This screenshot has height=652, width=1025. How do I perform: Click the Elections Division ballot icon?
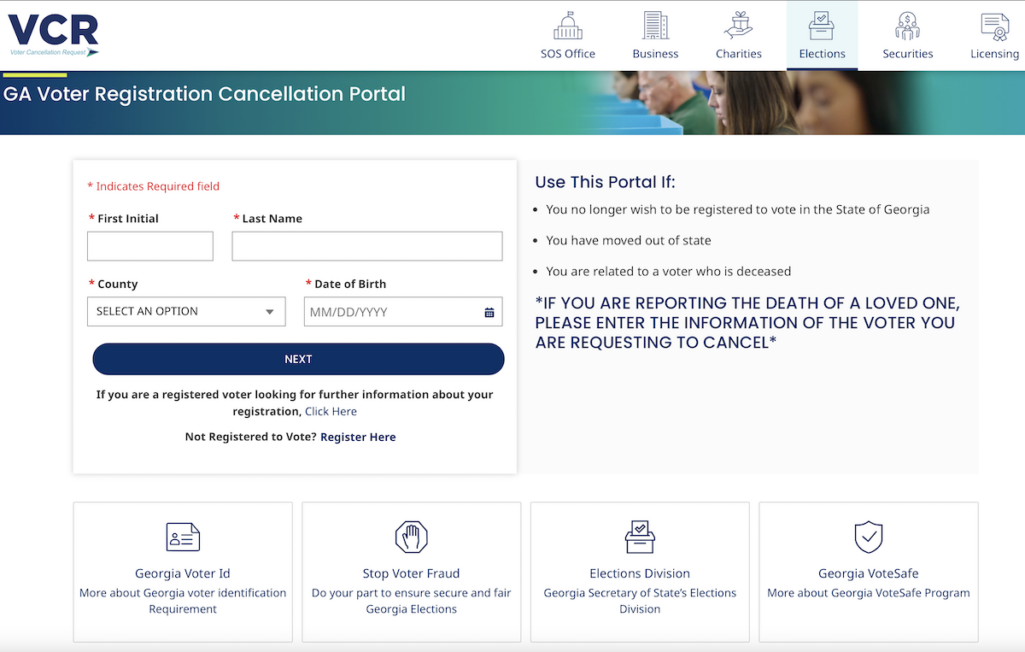[x=639, y=536]
